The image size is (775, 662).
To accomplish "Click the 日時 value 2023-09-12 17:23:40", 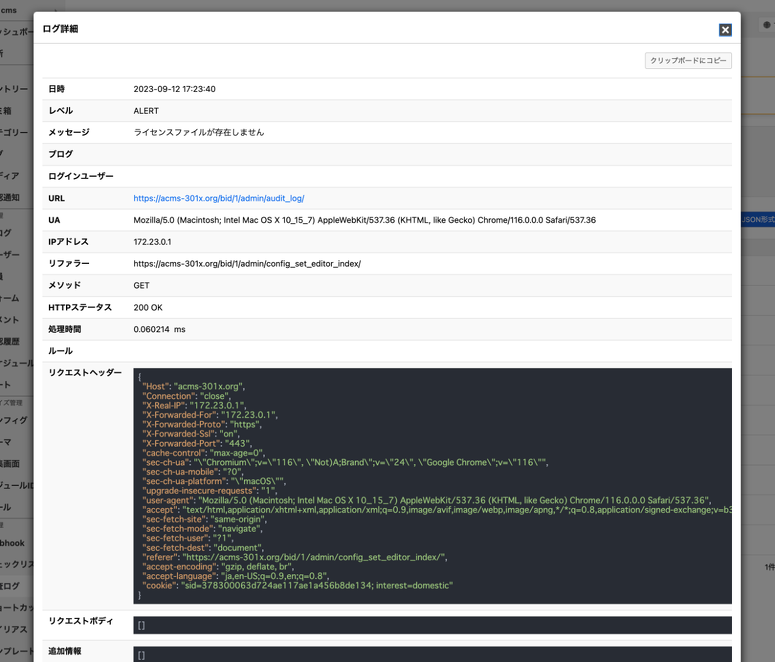I will pos(174,89).
